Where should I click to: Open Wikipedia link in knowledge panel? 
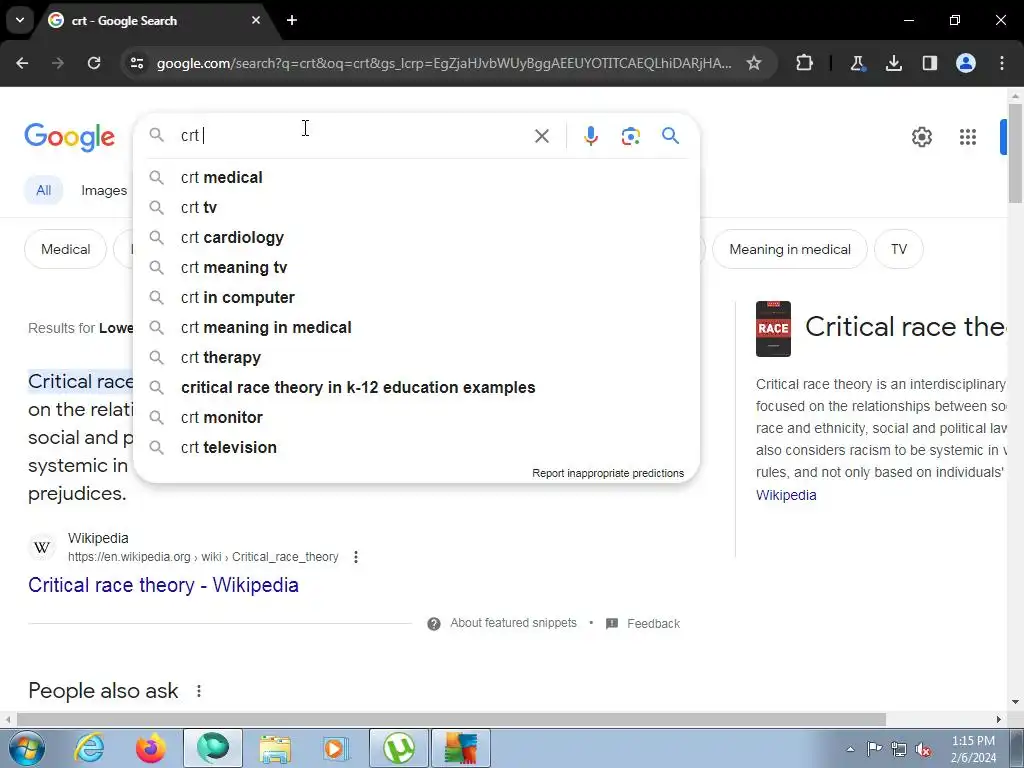point(786,495)
